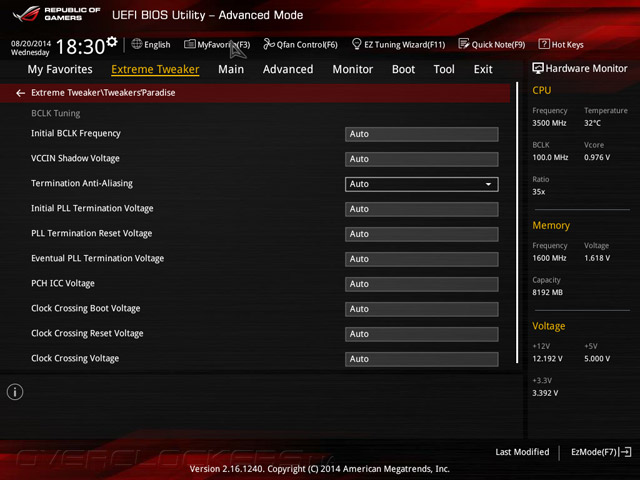Click Eventual PLL Termination Voltage field
The width and height of the screenshot is (640, 480).
[422, 259]
